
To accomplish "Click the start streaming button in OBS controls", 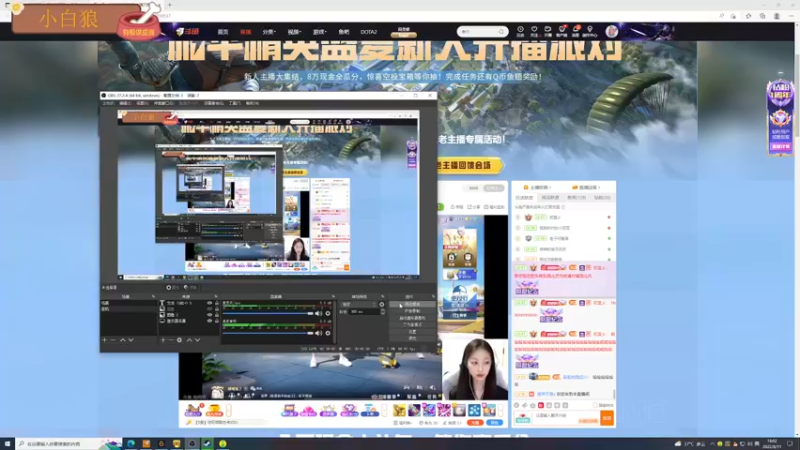I will point(412,305).
